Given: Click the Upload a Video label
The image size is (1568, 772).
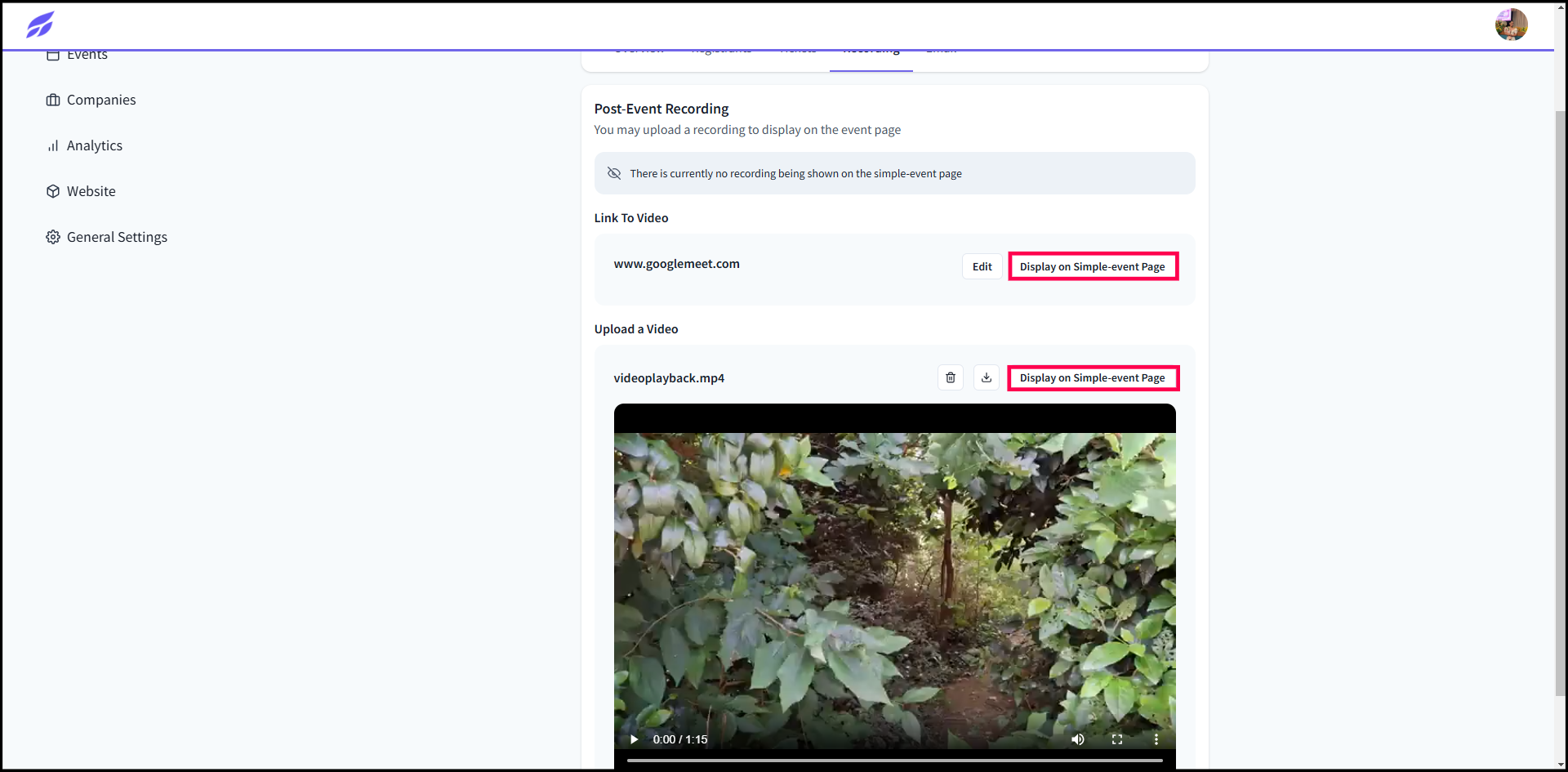Looking at the screenshot, I should point(636,329).
